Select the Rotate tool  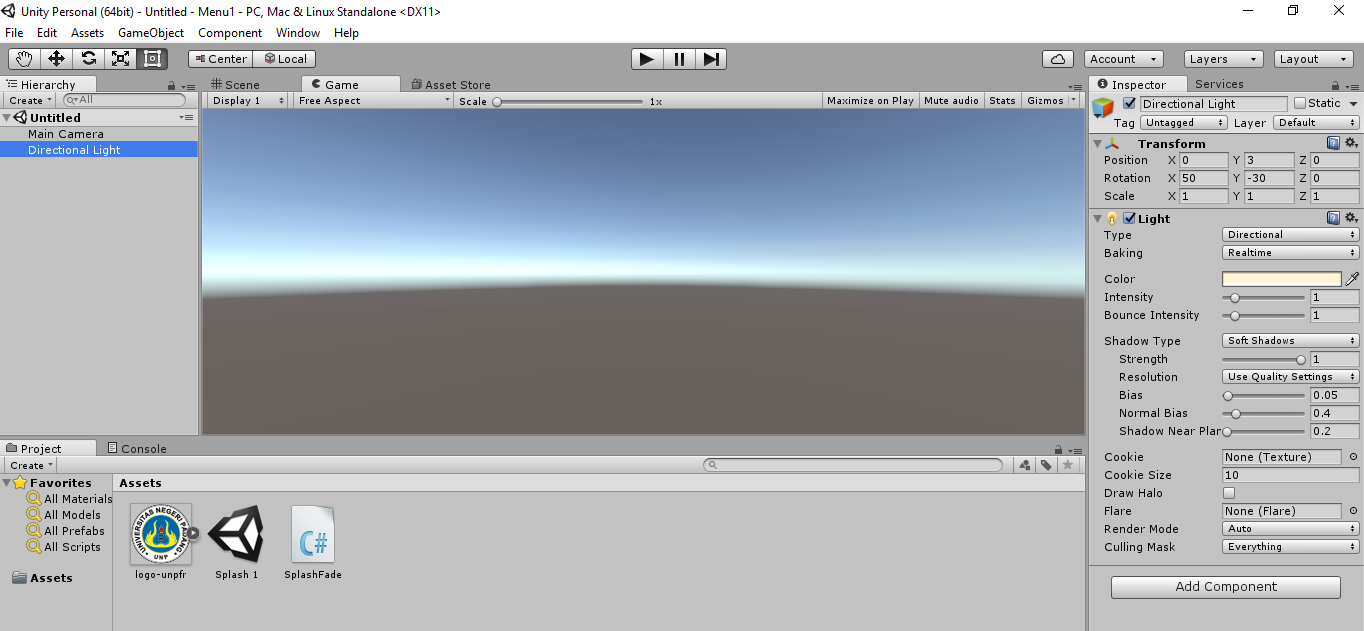(x=88, y=58)
